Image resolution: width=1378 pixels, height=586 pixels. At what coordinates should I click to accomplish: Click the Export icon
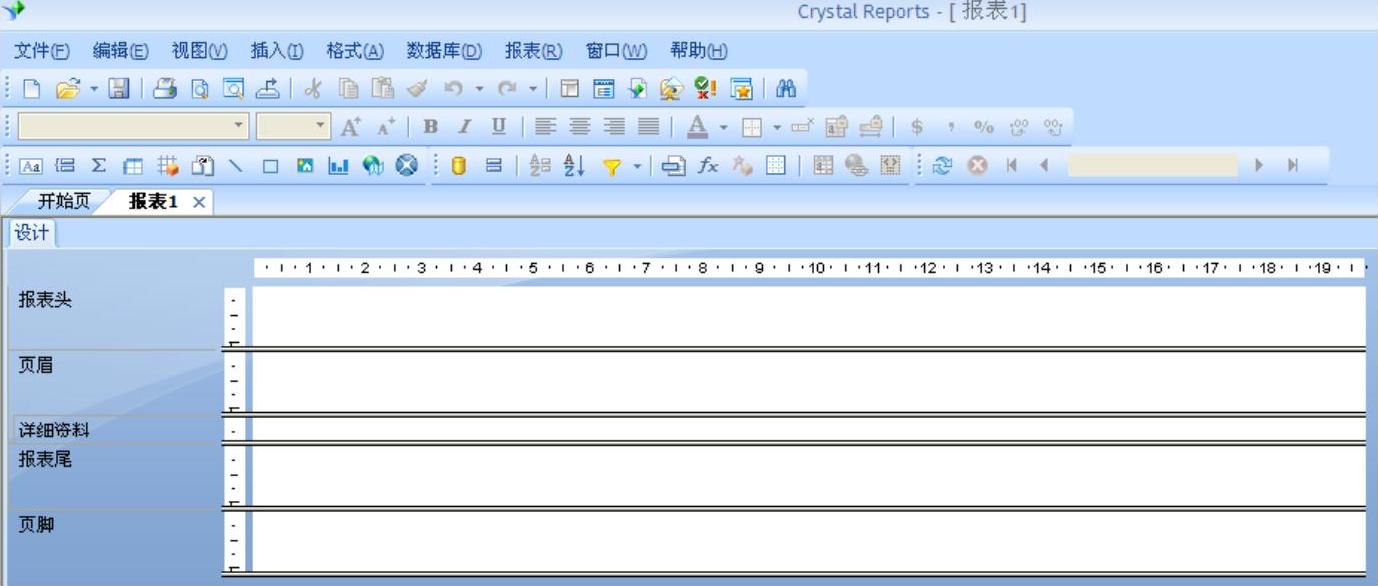[267, 89]
